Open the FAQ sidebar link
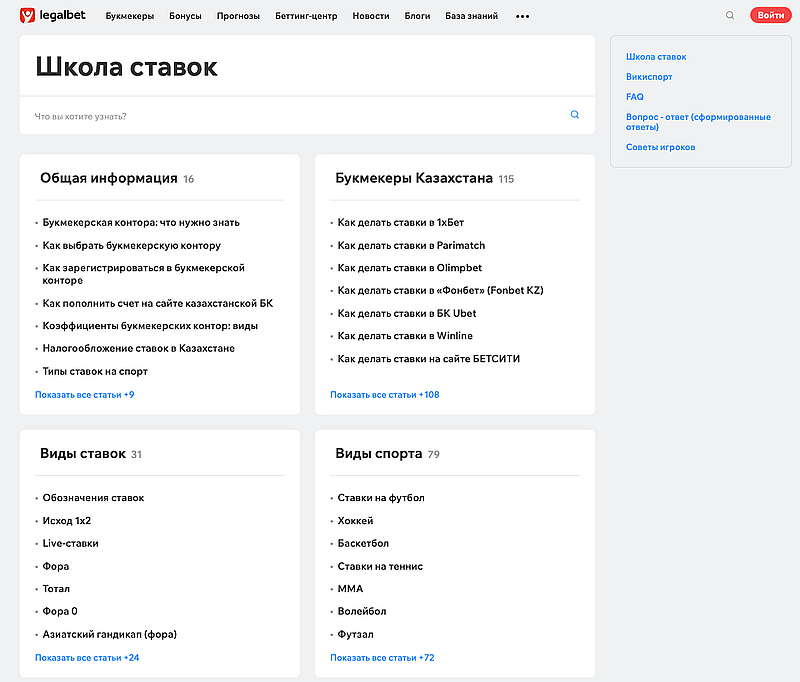The width and height of the screenshot is (800, 682). [634, 96]
